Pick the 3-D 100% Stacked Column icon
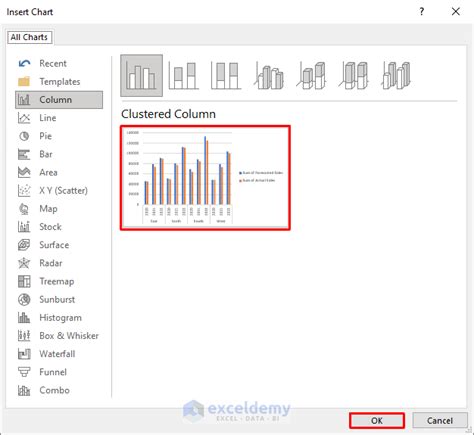 point(354,76)
